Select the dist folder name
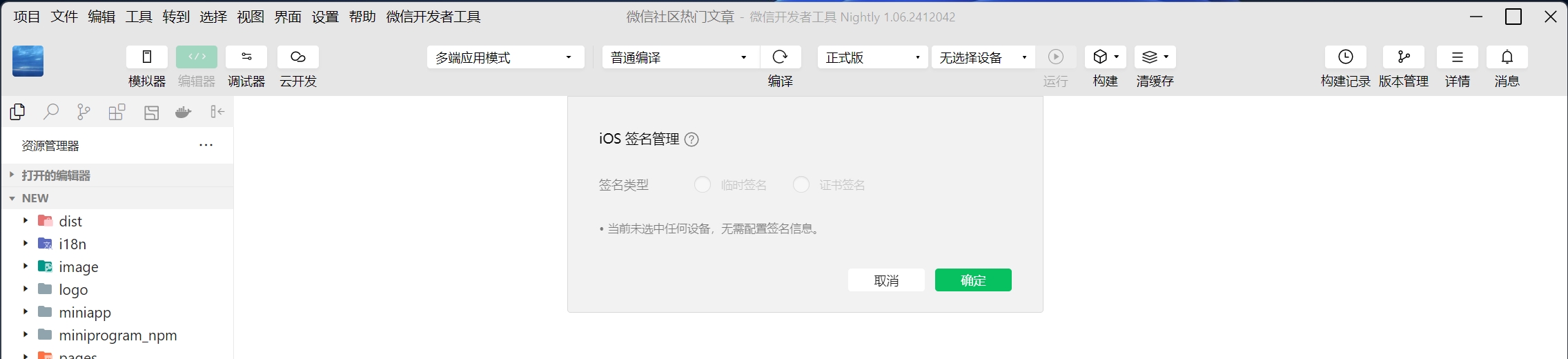The height and width of the screenshot is (359, 1568). (x=70, y=221)
